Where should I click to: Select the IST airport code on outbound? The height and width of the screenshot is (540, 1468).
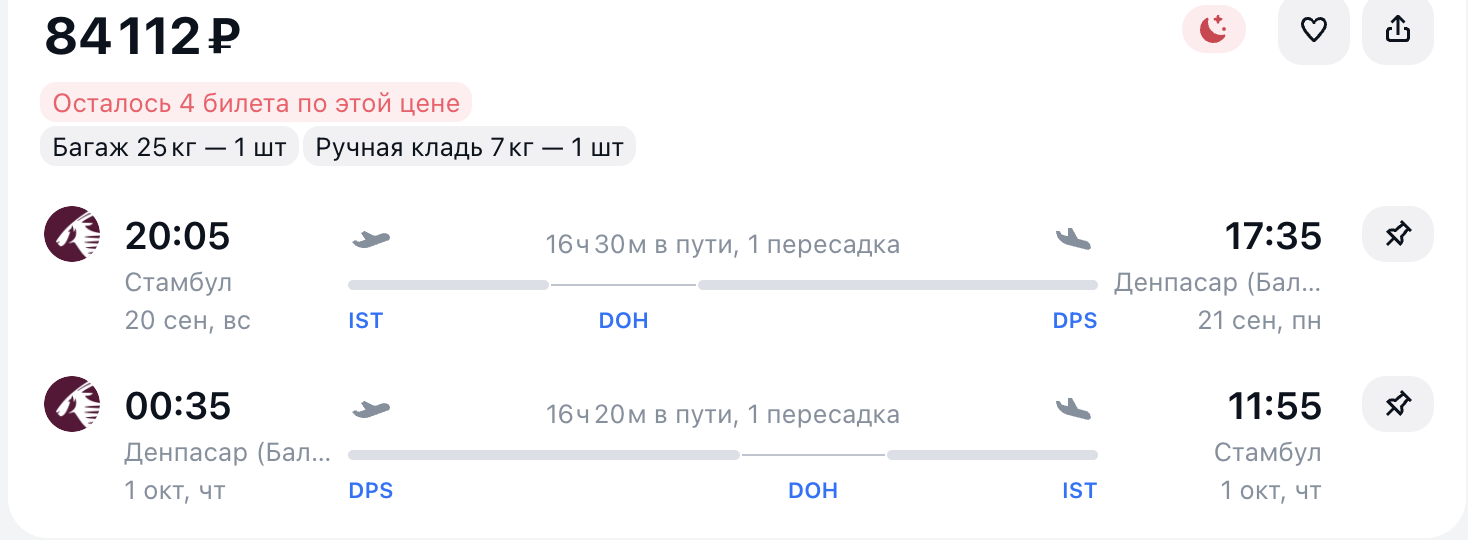[x=366, y=321]
